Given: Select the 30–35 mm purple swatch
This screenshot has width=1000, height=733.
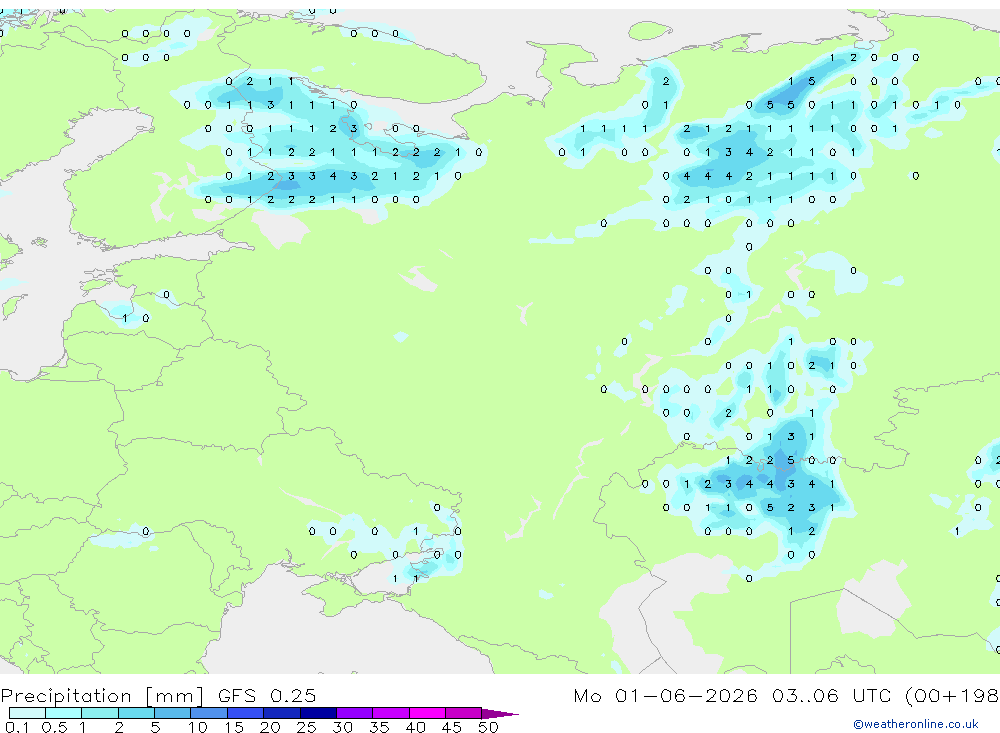Looking at the screenshot, I should pos(355,713).
